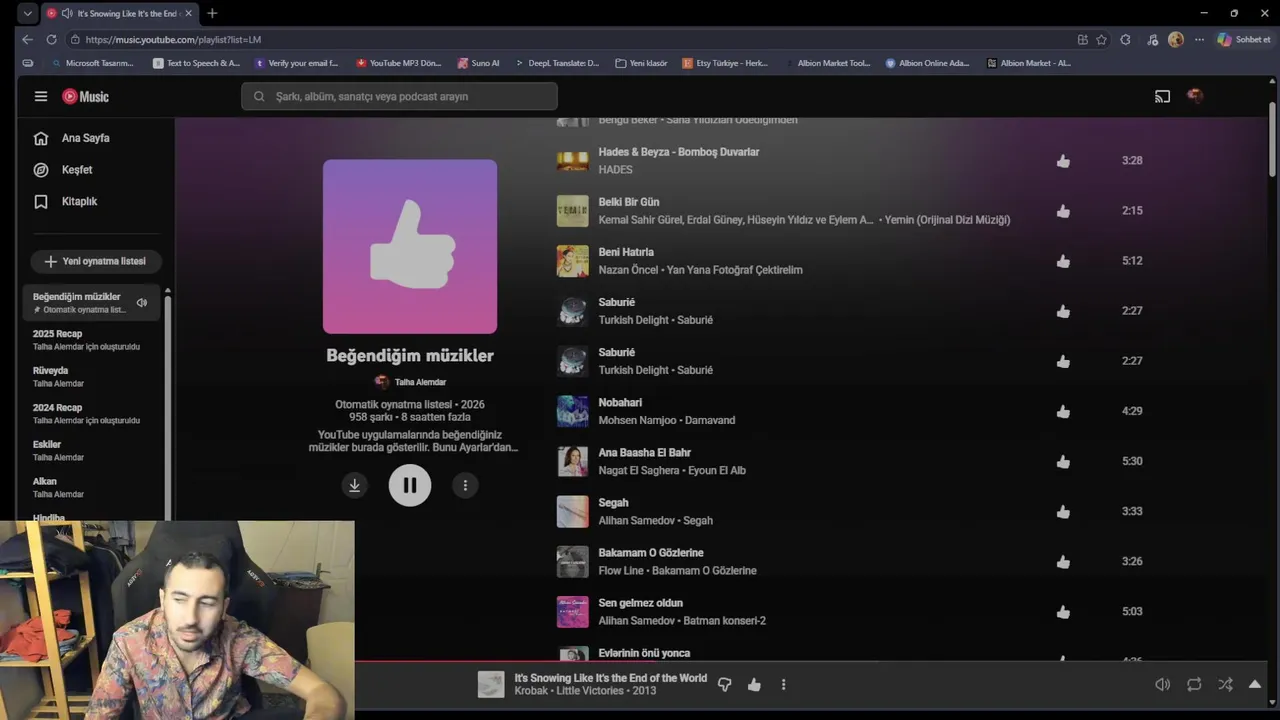This screenshot has width=1280, height=720.
Task: Open the account avatar menu
Action: (x=1194, y=96)
